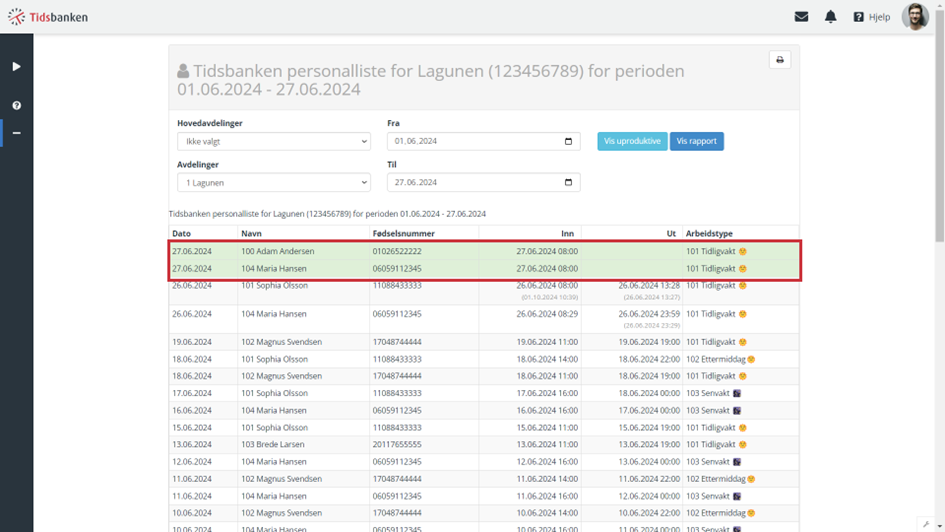Open Hovedavdelinger dropdown

[x=274, y=142]
